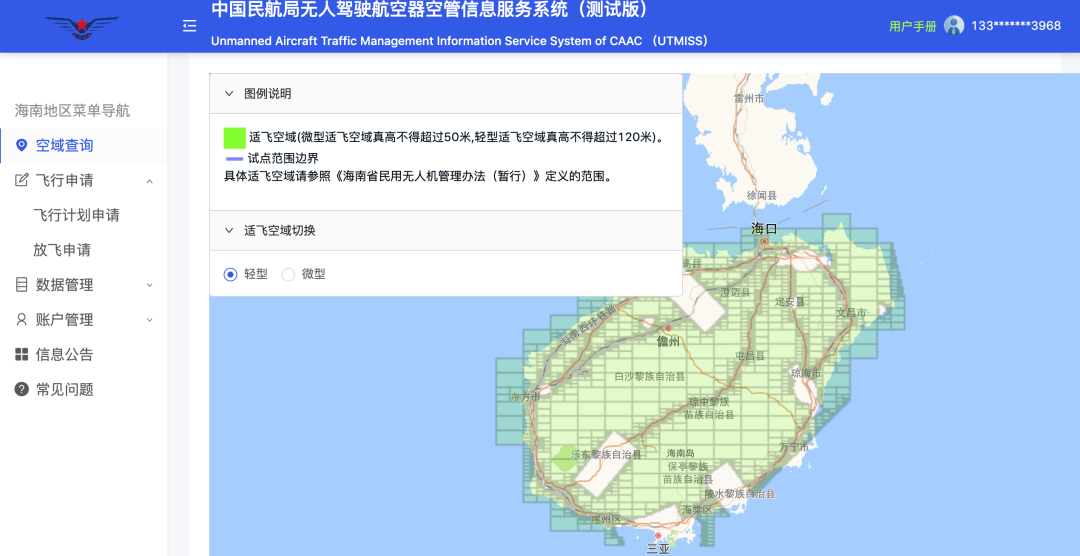Click the CAAC winged star logo

coord(82,28)
